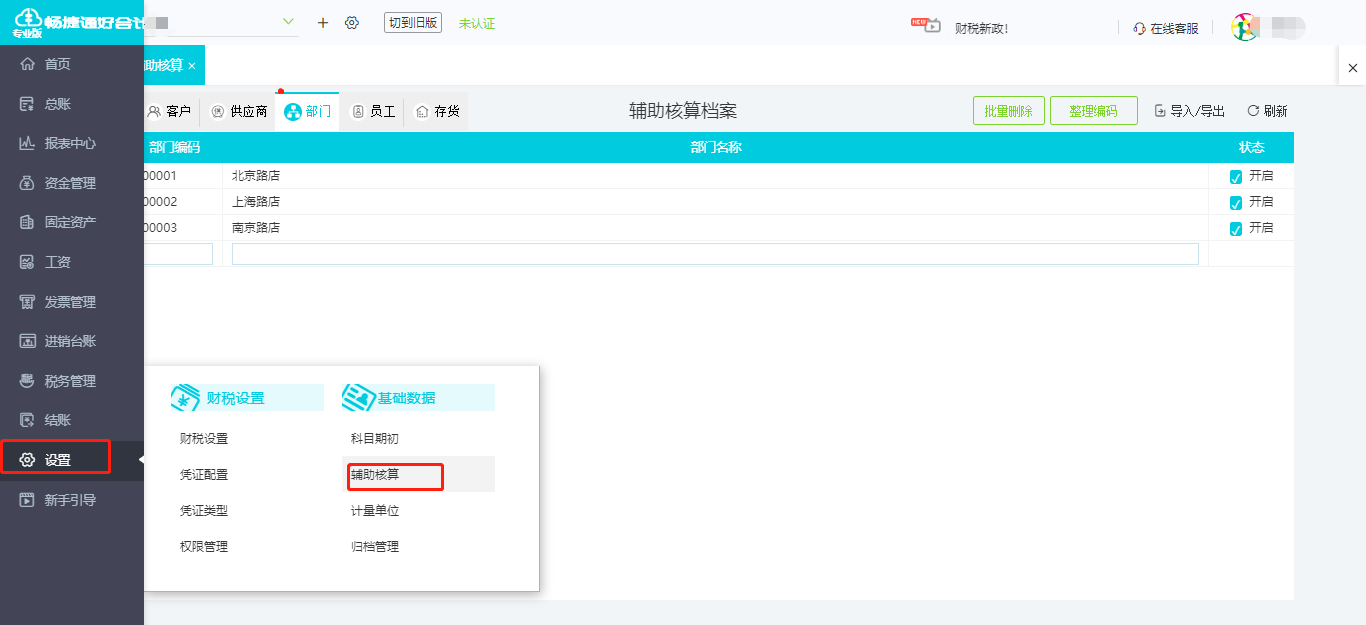Click the 财税新政! link
This screenshot has height=625, width=1366.
click(981, 28)
